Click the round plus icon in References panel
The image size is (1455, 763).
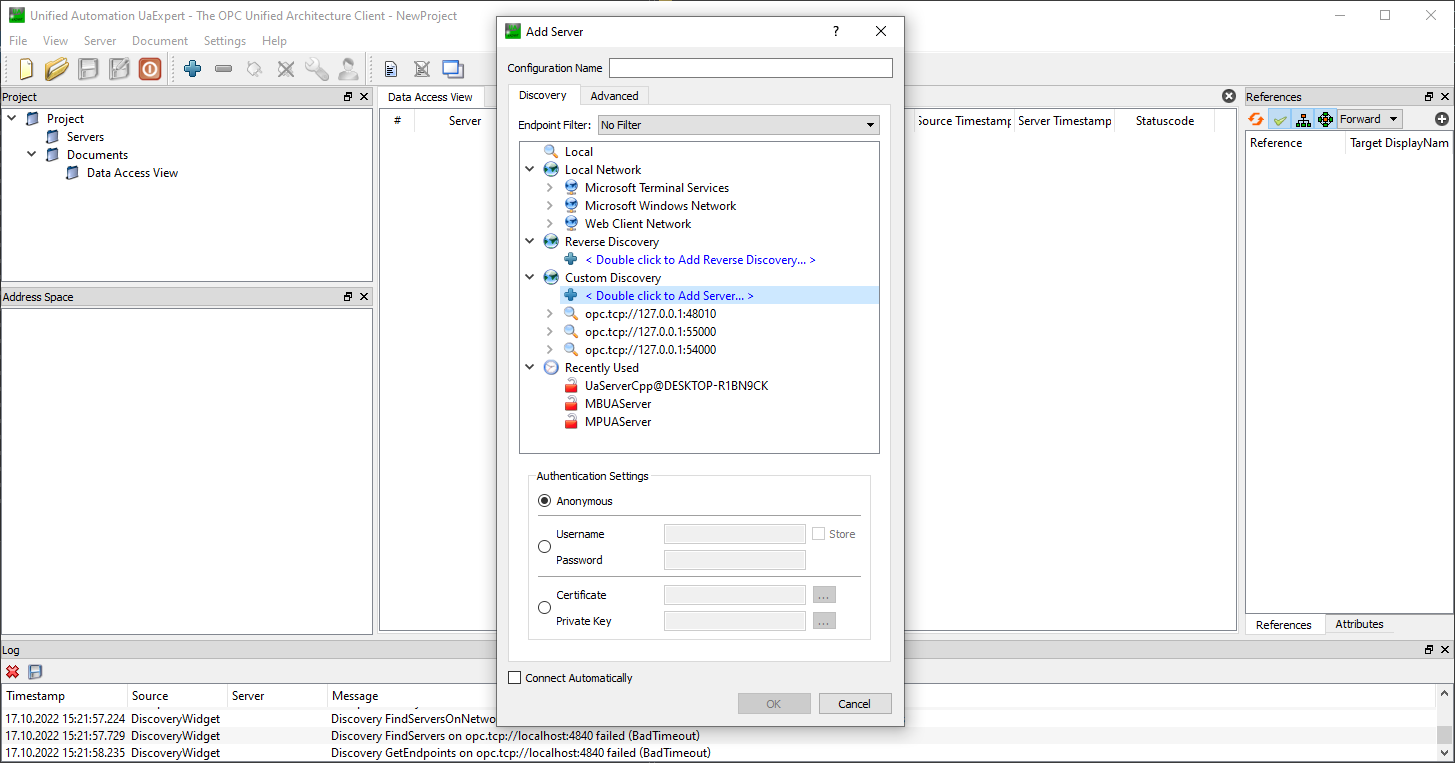click(x=1441, y=119)
